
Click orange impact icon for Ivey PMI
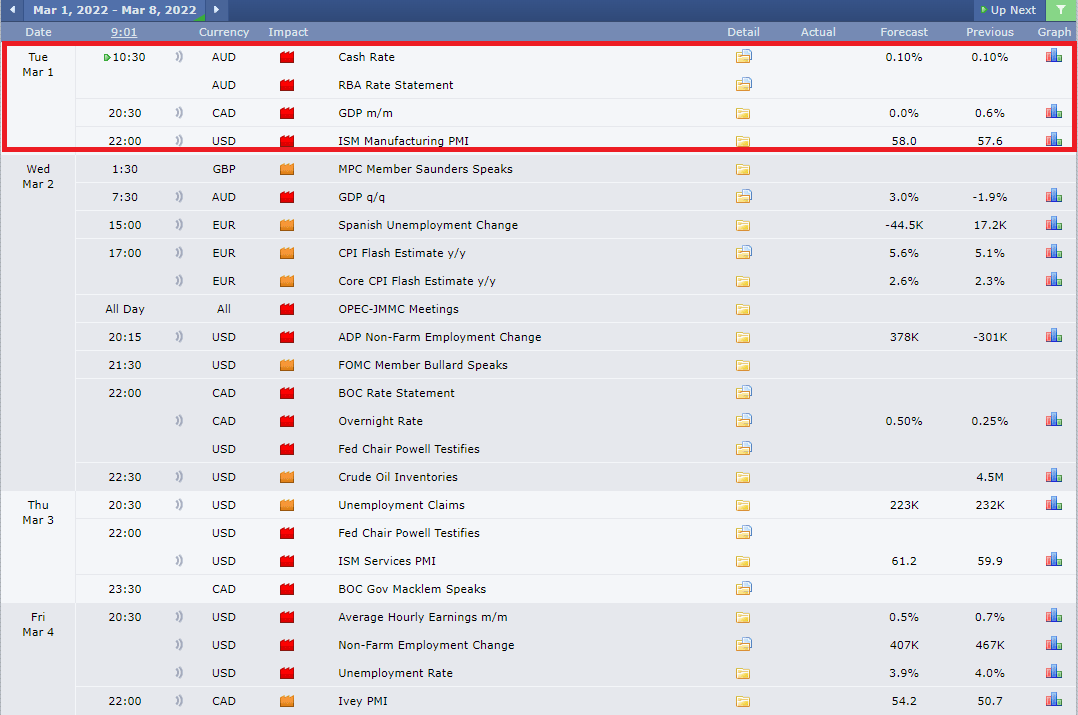(287, 701)
